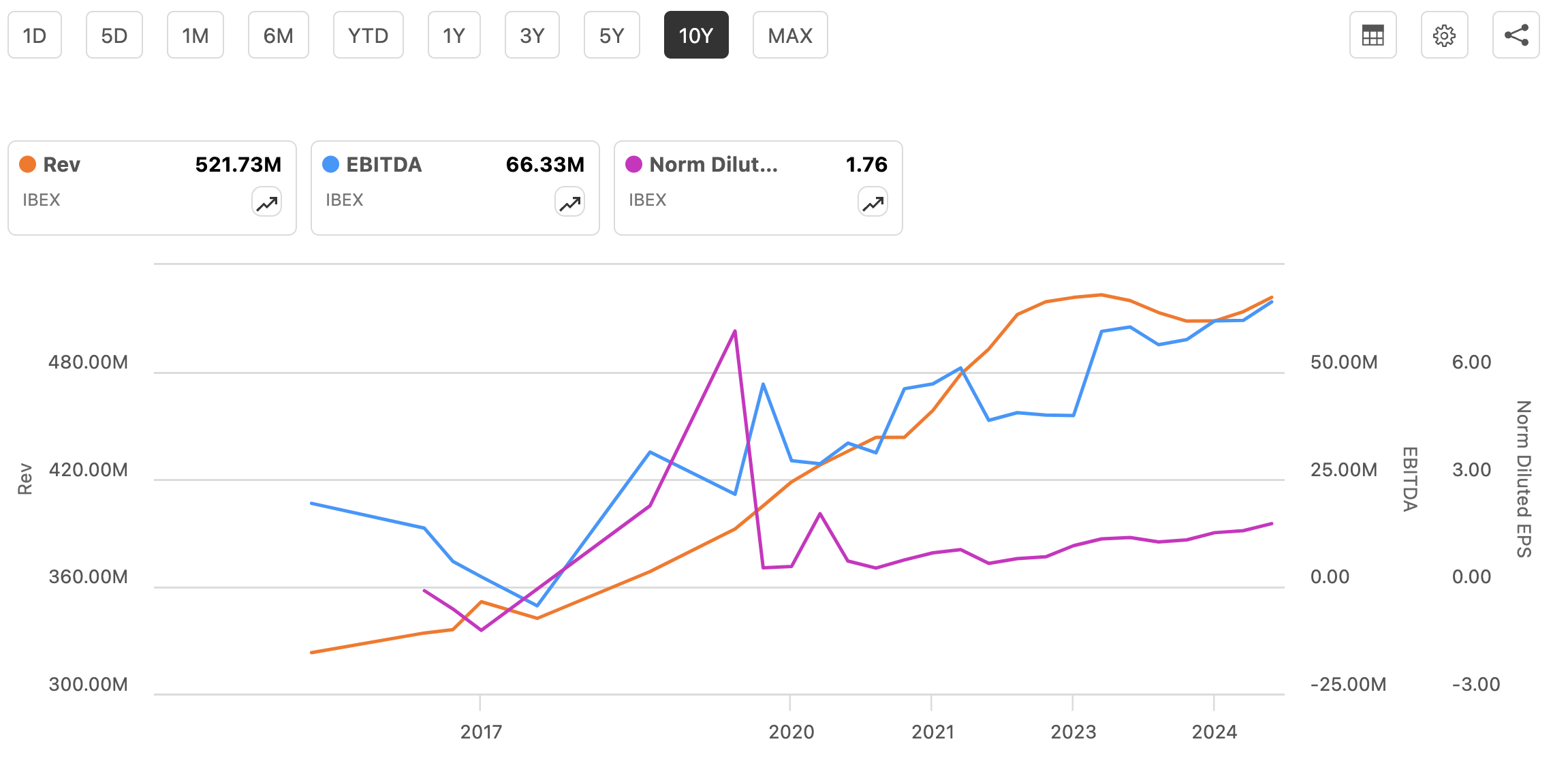1568x763 pixels.
Task: Open the chart settings gear
Action: point(1445,35)
